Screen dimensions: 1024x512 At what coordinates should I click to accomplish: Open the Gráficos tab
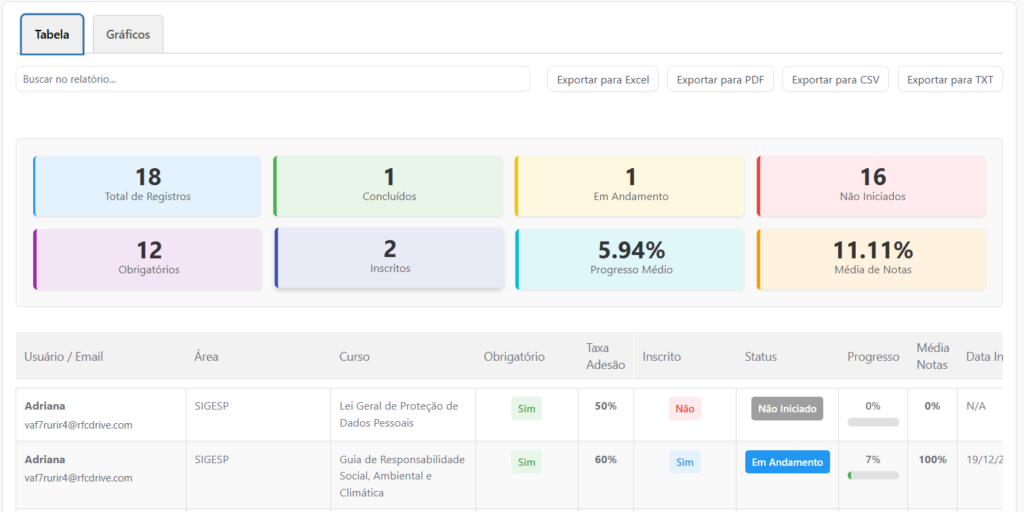coord(128,34)
